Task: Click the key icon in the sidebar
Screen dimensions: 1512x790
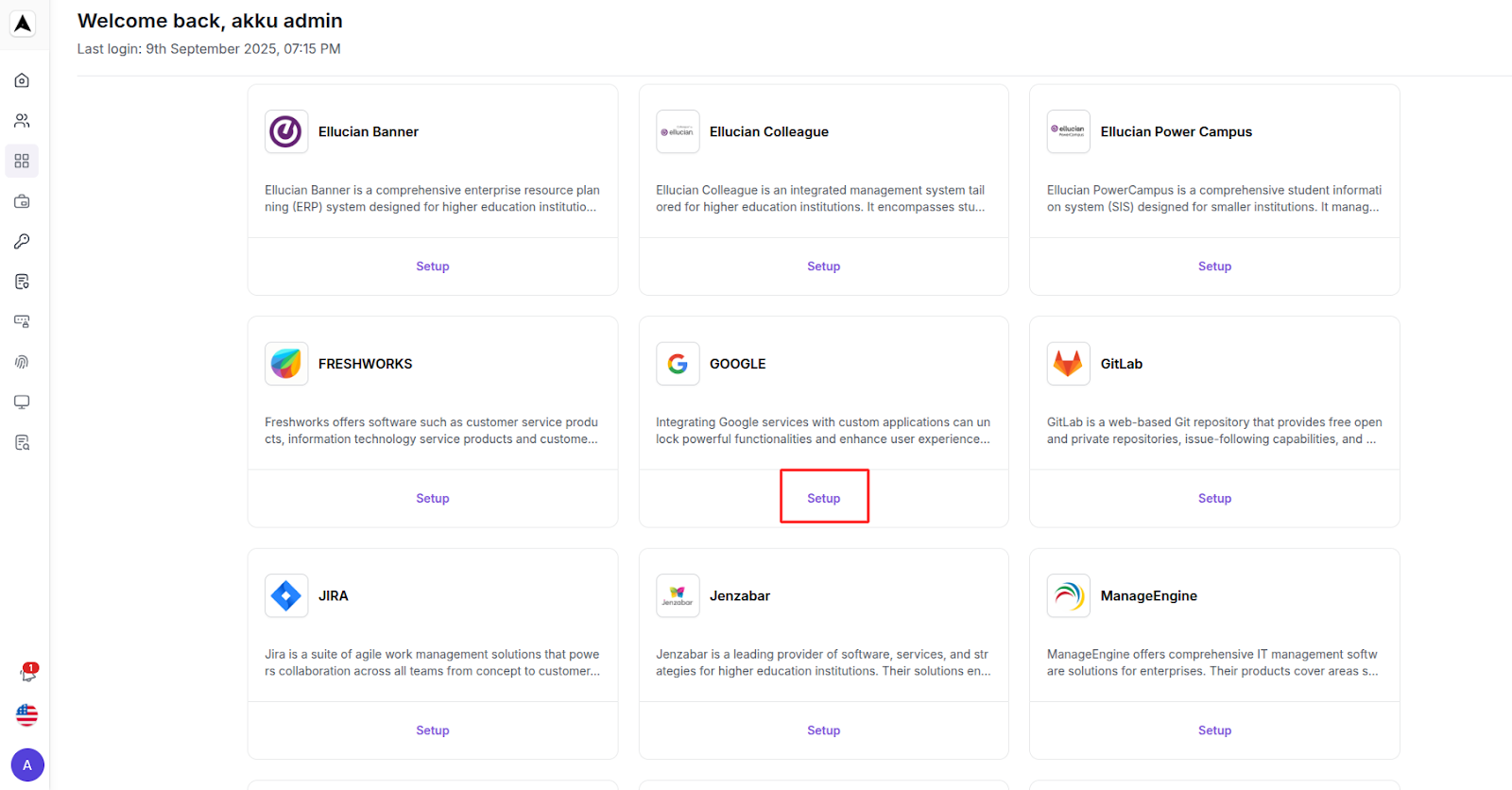Action: point(22,242)
